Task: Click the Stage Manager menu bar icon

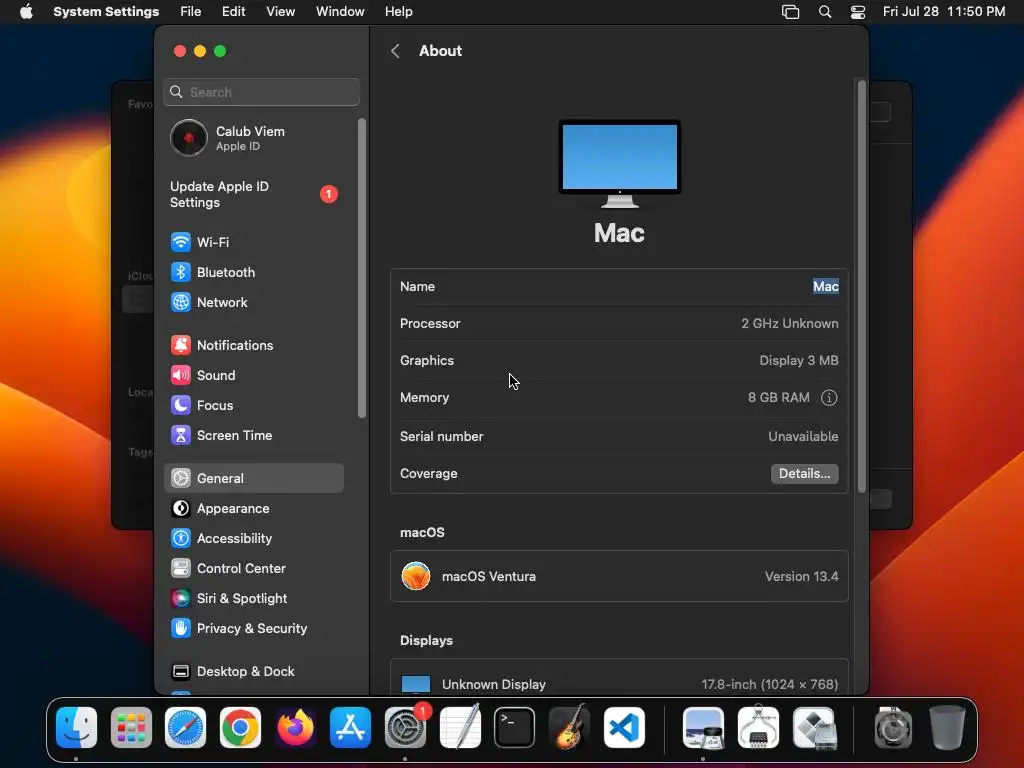Action: tap(791, 12)
